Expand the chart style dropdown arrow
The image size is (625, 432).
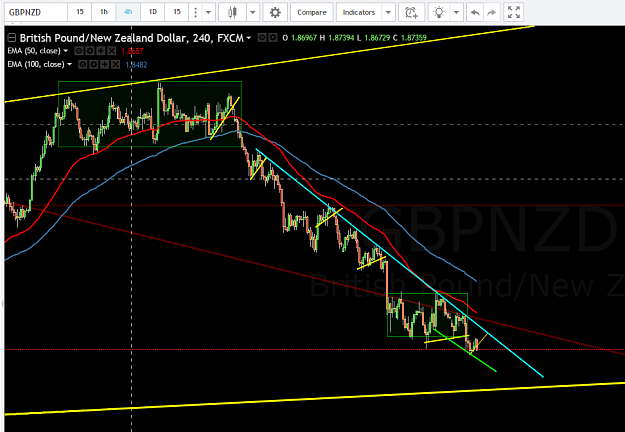(252, 12)
